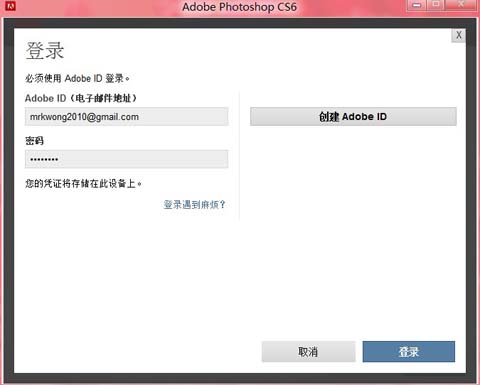
Task: Click the 登录 heading text
Action: click(x=45, y=51)
